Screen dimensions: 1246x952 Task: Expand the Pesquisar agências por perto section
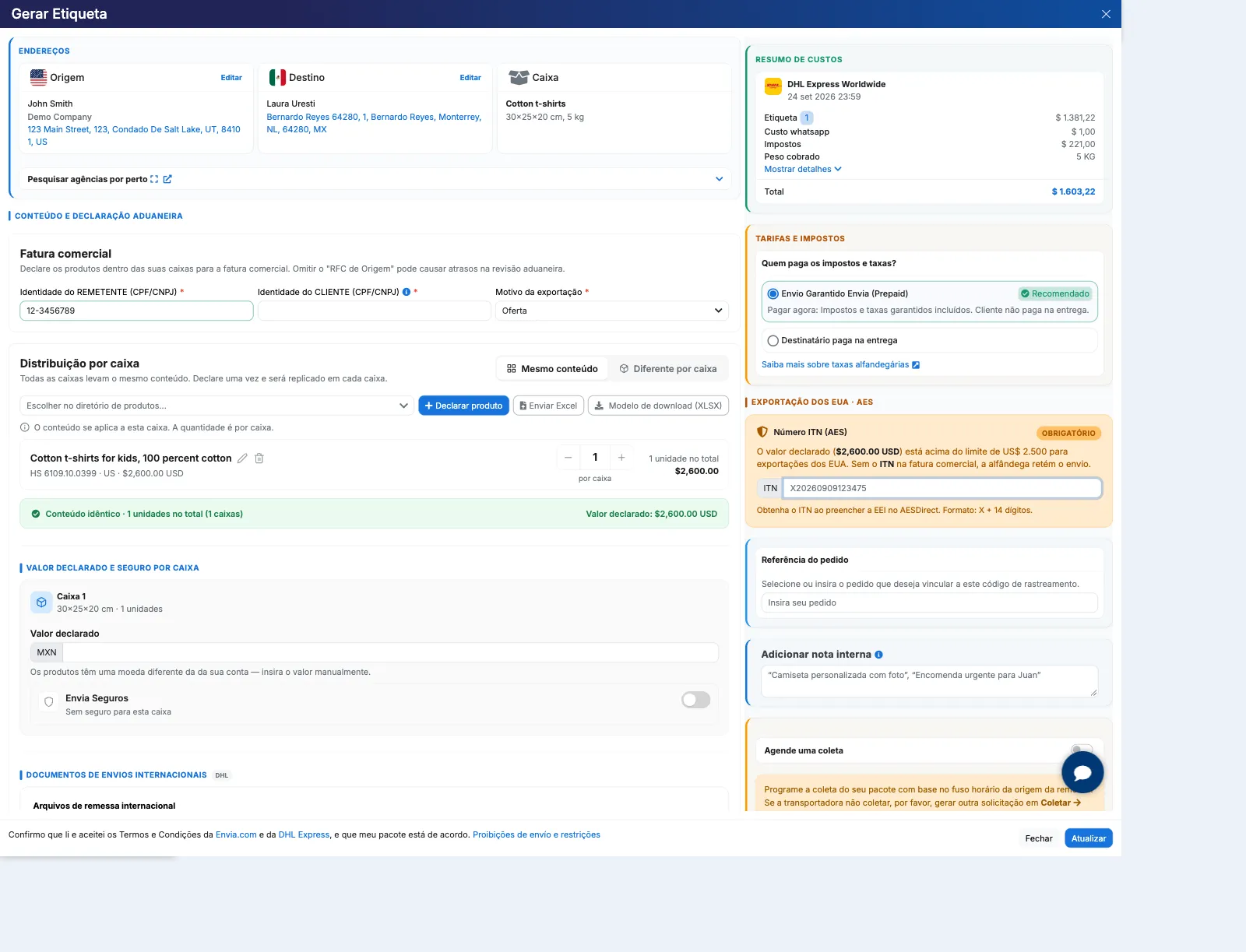pyautogui.click(x=719, y=179)
